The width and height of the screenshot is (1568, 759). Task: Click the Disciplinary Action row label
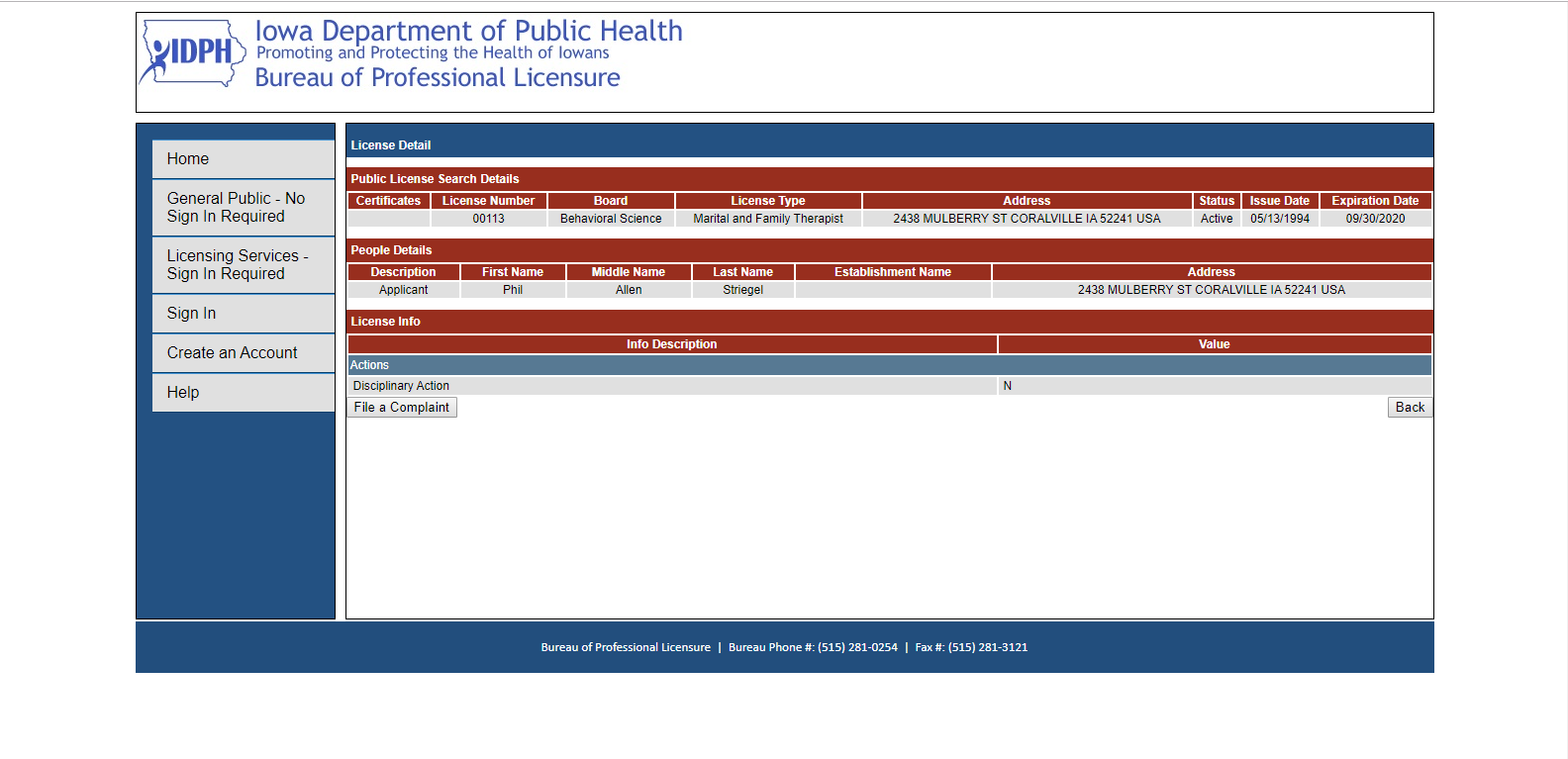coord(401,386)
